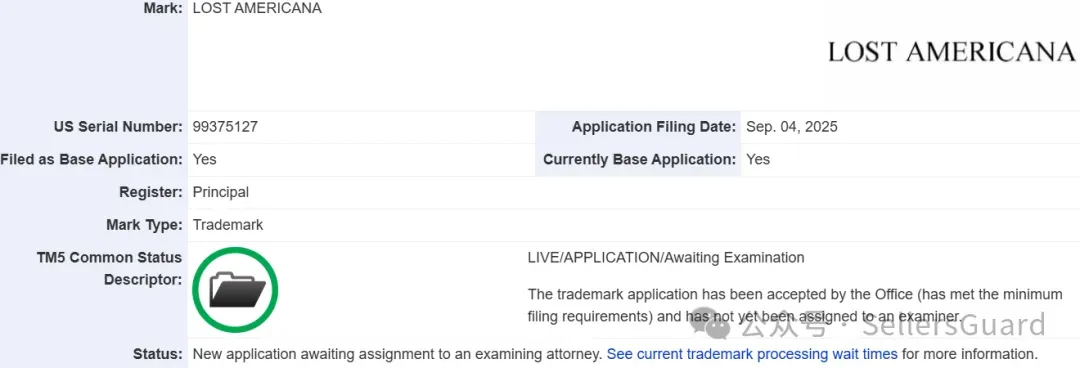Click the 'accepted by the Office' description paragraph
The height and width of the screenshot is (368, 1080).
pyautogui.click(x=795, y=305)
